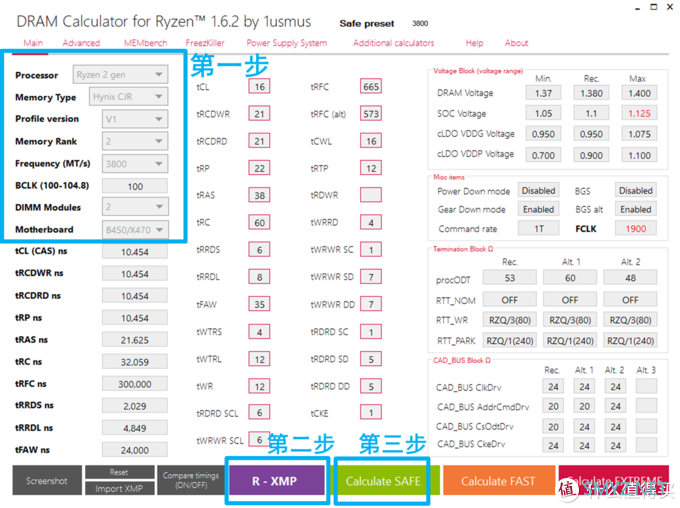This screenshot has height=508, width=680.
Task: Click the tRP value field 22
Action: click(x=259, y=168)
